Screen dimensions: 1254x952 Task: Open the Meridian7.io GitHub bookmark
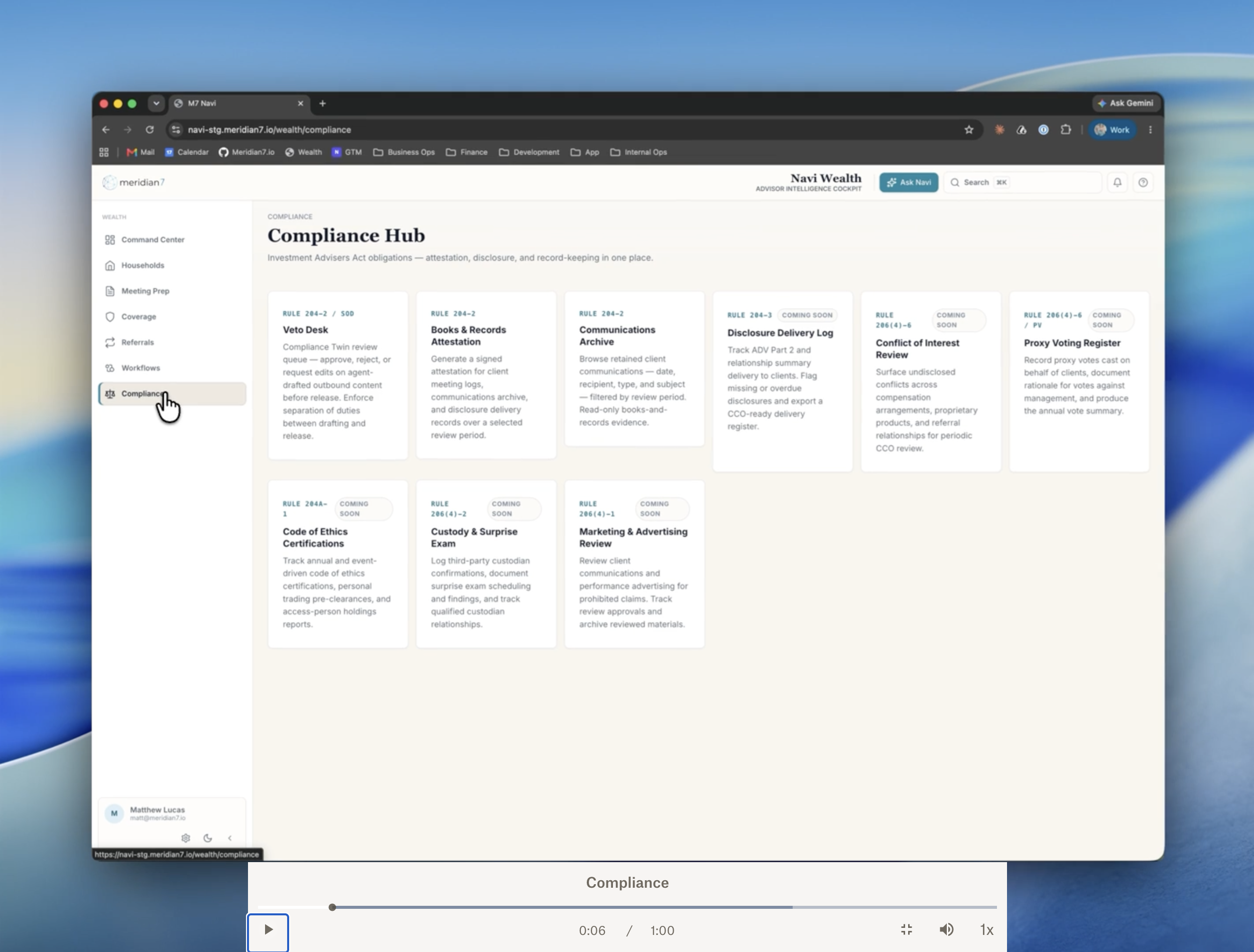tap(246, 152)
